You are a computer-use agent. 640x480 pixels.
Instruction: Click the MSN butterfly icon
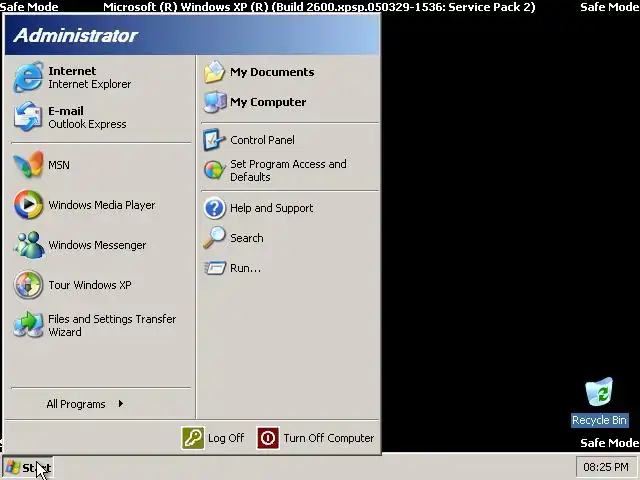coord(28,164)
